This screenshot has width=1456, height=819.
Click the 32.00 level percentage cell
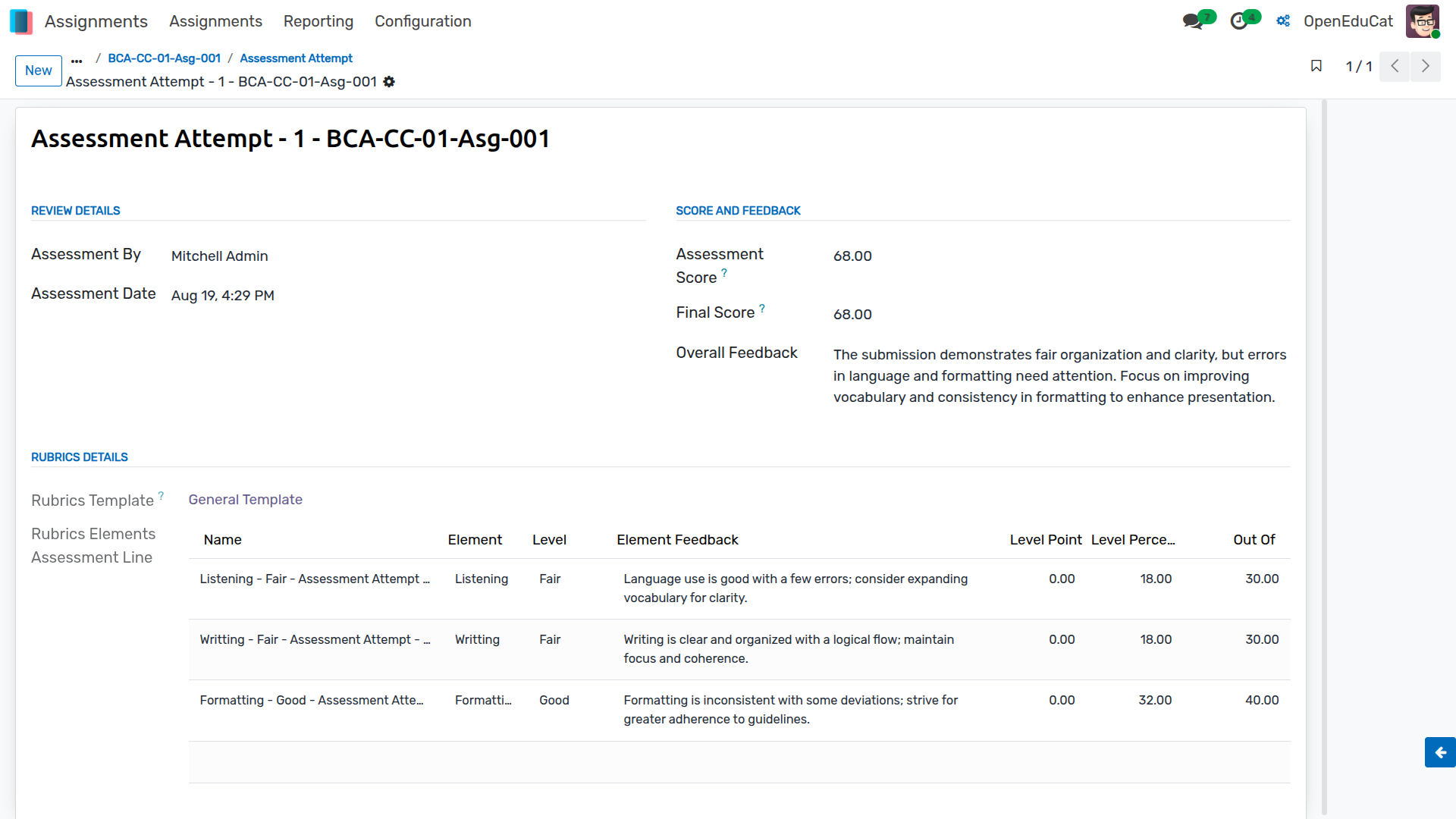(1155, 701)
